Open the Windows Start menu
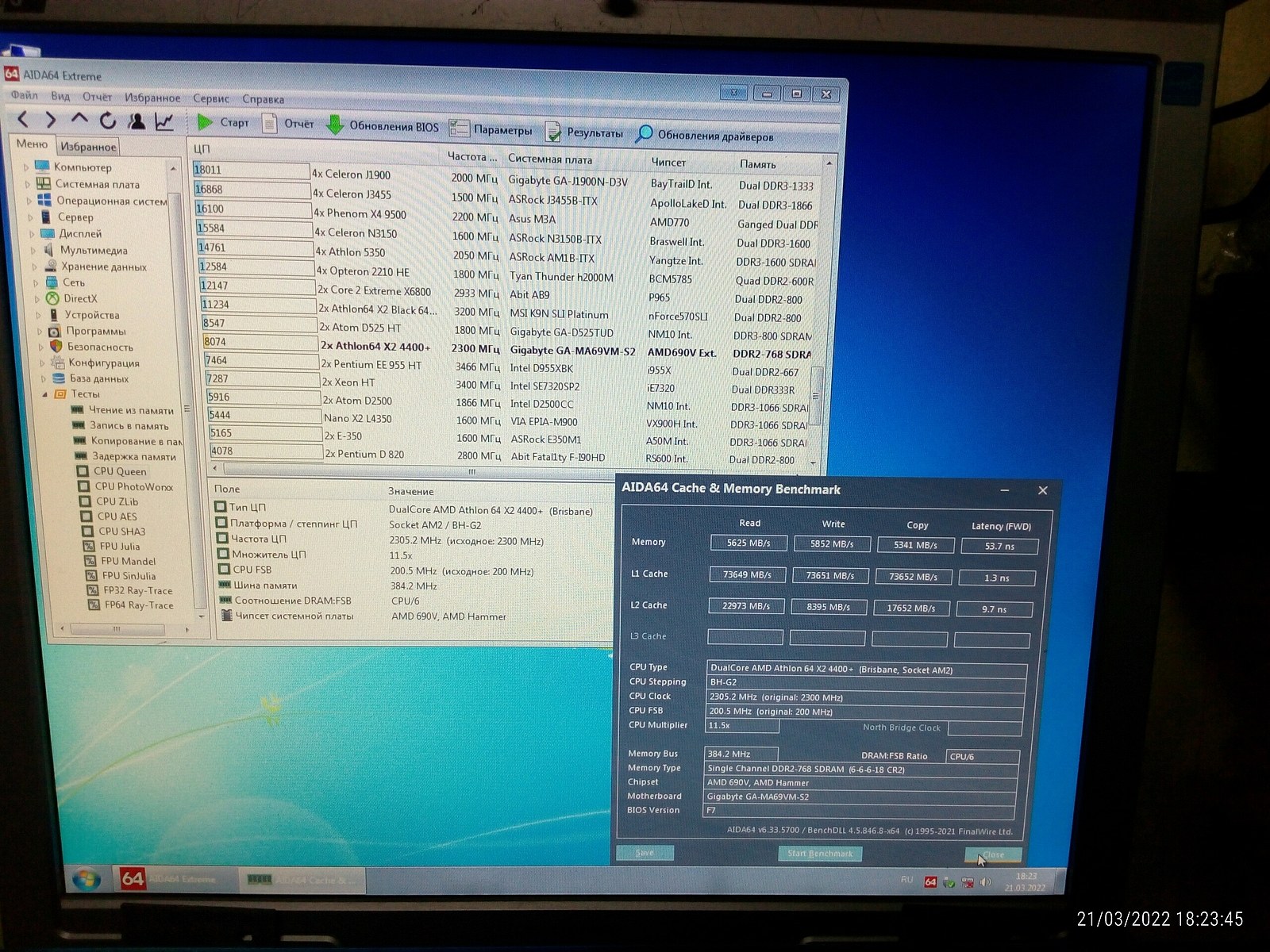 click(x=86, y=879)
